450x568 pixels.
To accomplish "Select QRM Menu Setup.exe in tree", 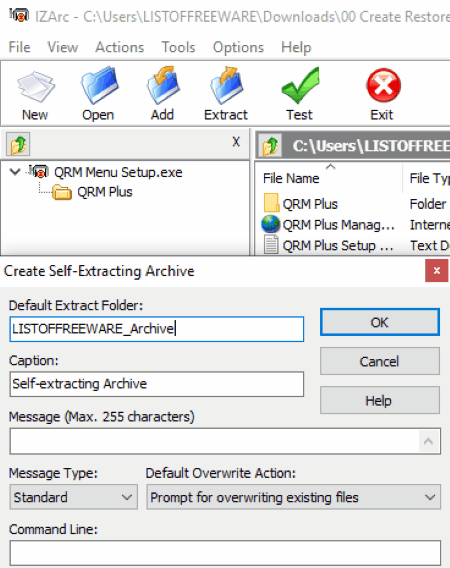I will pyautogui.click(x=118, y=172).
